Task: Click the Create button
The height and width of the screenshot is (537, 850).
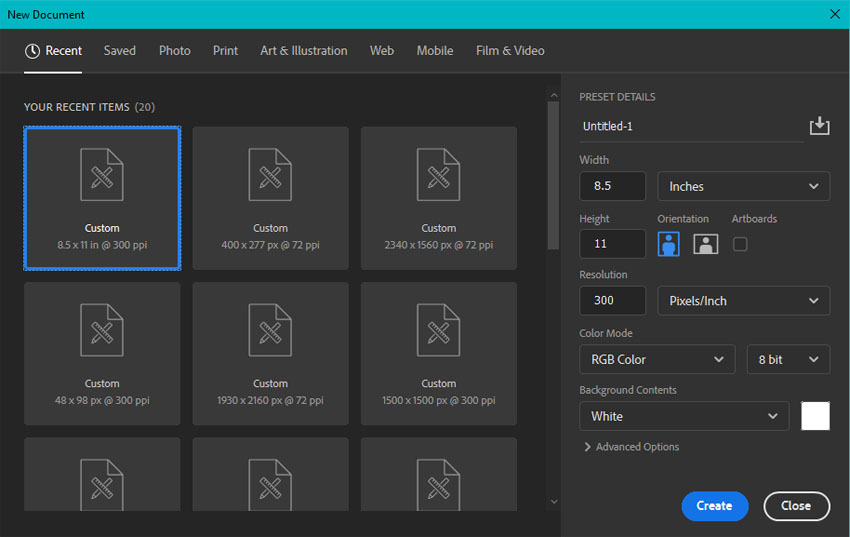Action: click(x=714, y=506)
